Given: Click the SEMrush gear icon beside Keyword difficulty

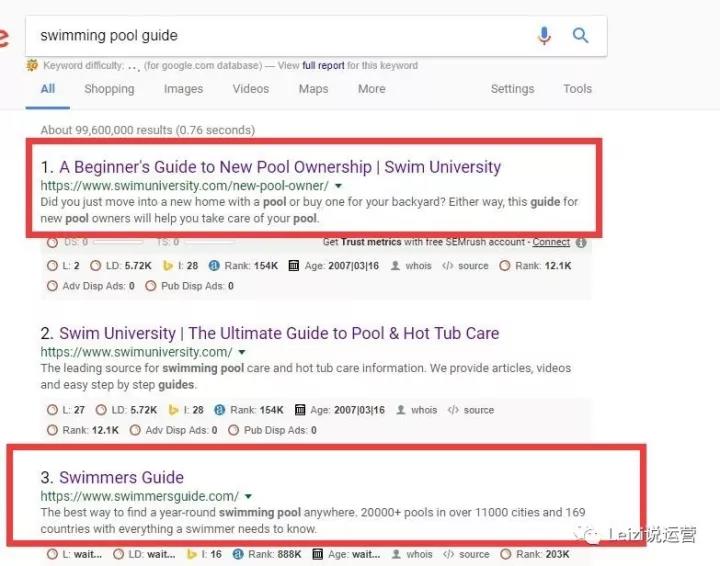Looking at the screenshot, I should click(x=32, y=65).
